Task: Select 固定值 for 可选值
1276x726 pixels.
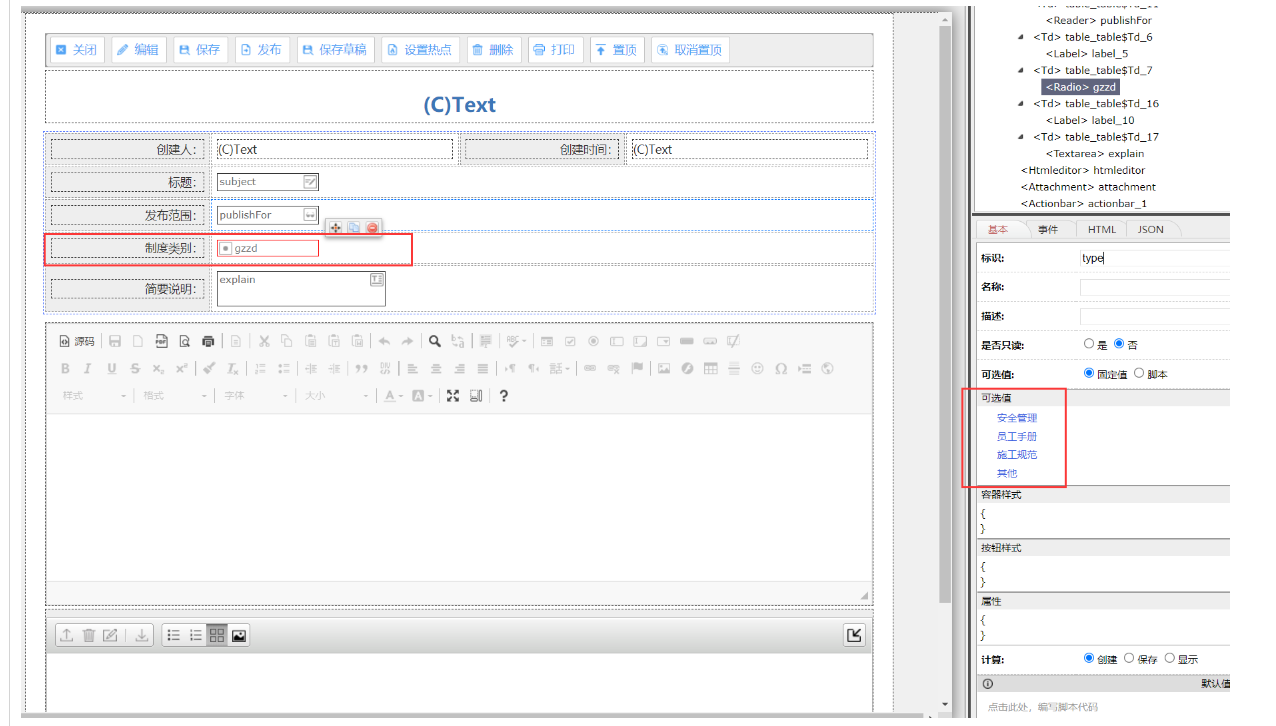Action: (1090, 373)
